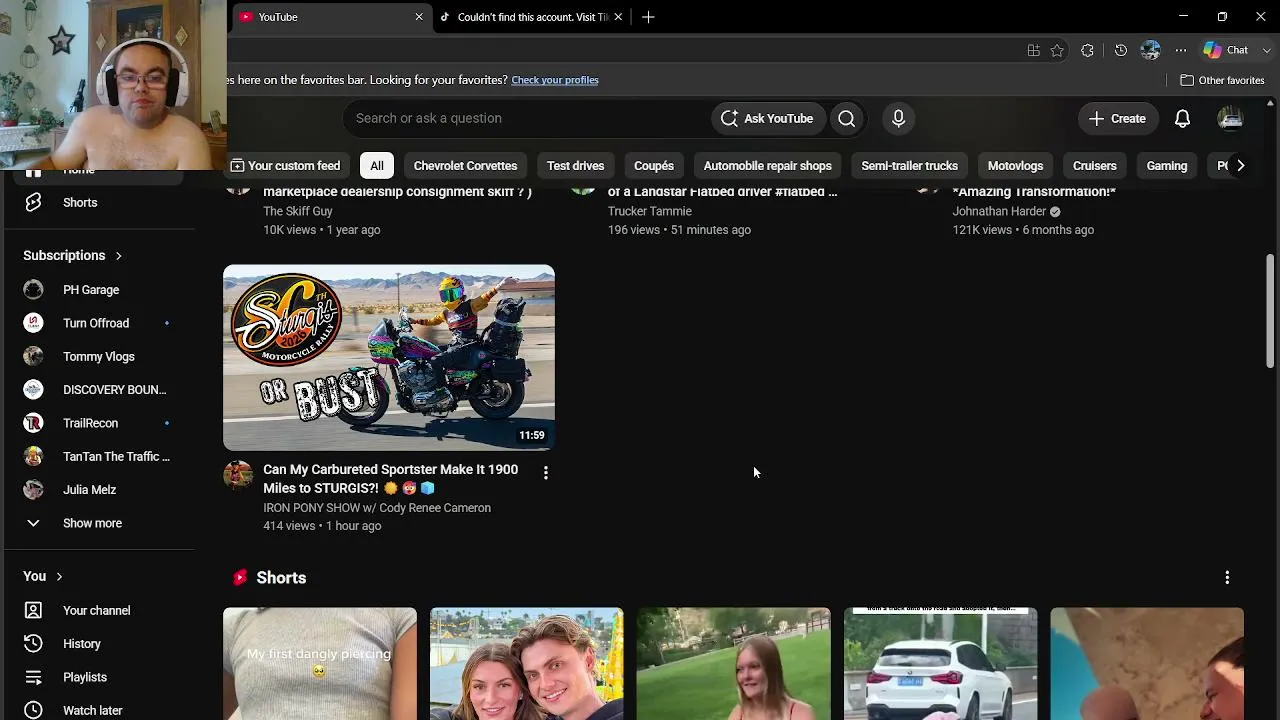1280x720 pixels.
Task: Filter by Semi-trailer trucks
Action: tap(909, 166)
